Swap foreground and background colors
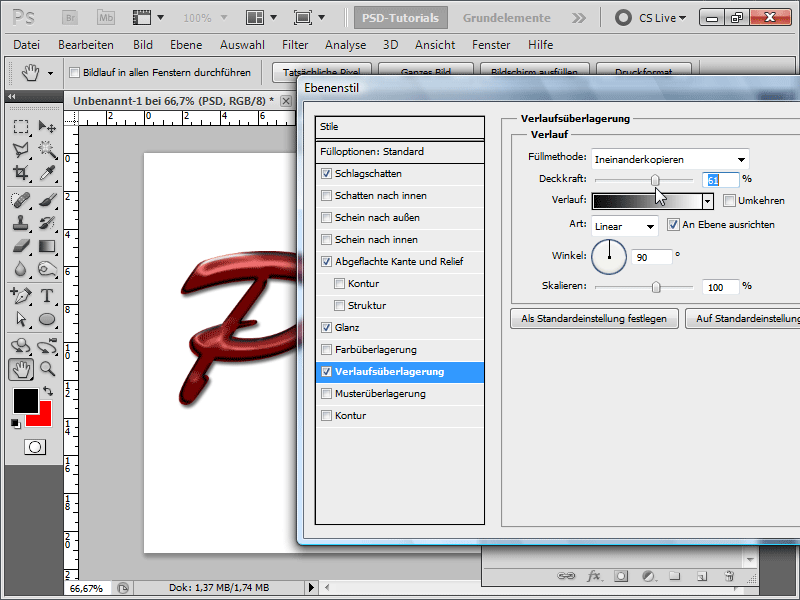This screenshot has width=800, height=600. pyautogui.click(x=48, y=391)
